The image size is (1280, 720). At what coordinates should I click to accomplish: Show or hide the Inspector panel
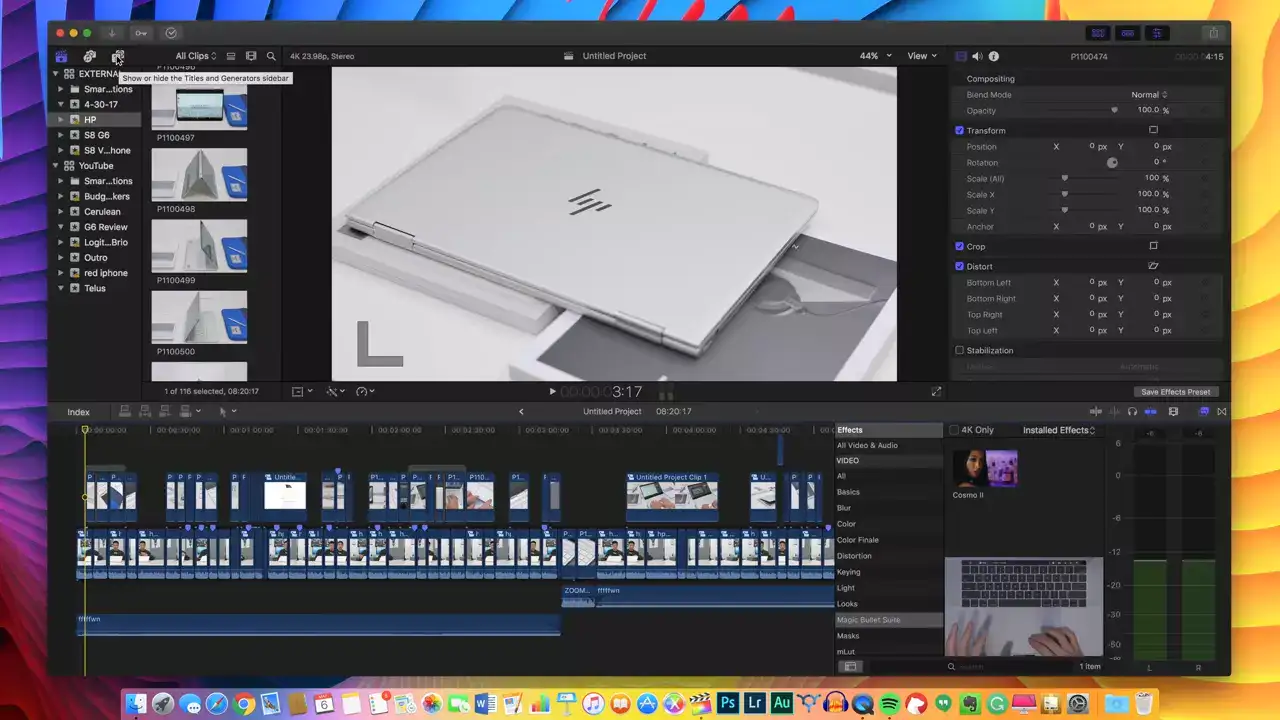coord(1157,33)
